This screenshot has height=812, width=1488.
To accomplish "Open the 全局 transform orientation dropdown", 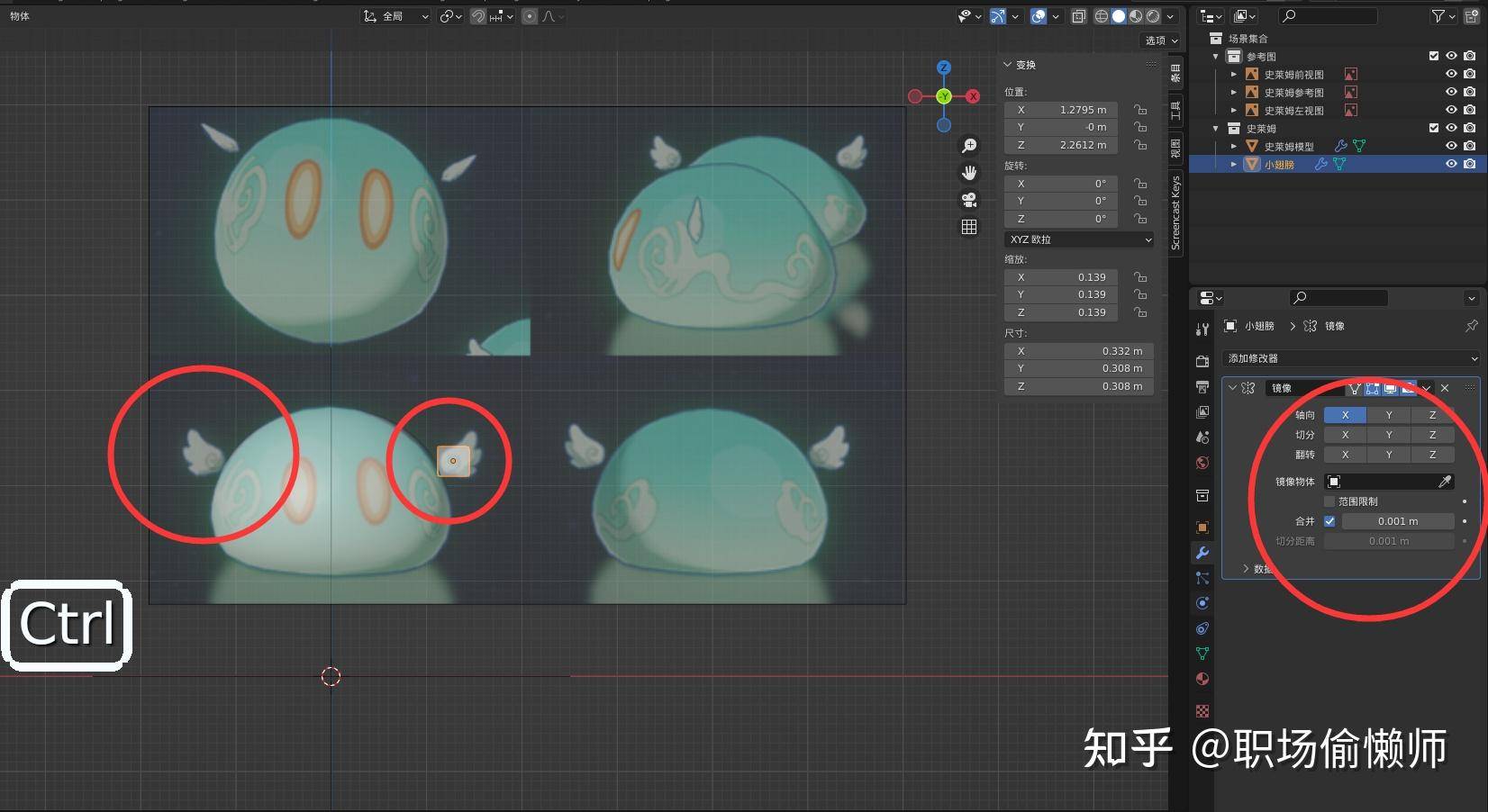I will click(x=396, y=16).
